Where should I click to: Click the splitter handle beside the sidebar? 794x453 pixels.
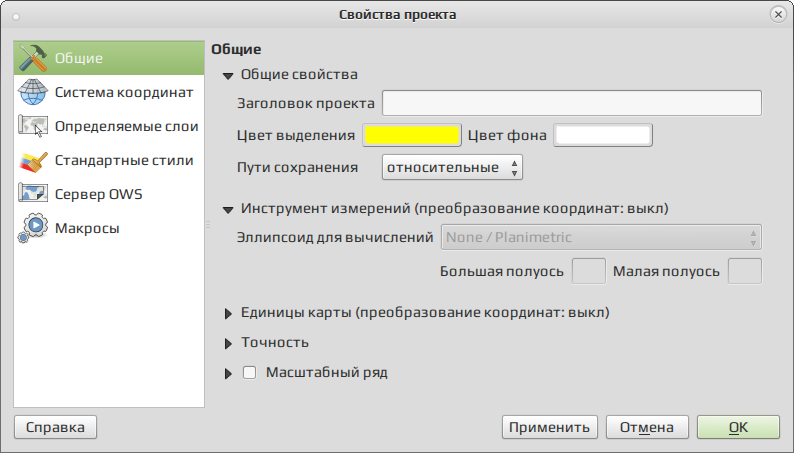tap(208, 224)
